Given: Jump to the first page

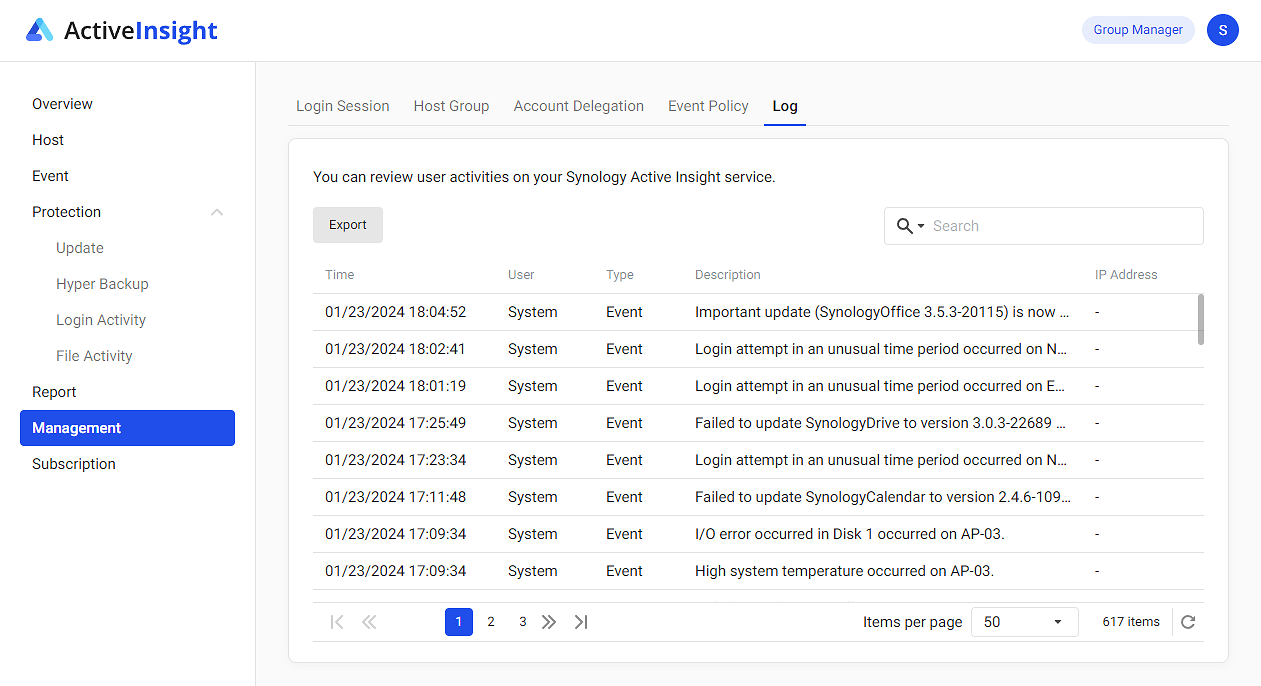Looking at the screenshot, I should click(337, 621).
